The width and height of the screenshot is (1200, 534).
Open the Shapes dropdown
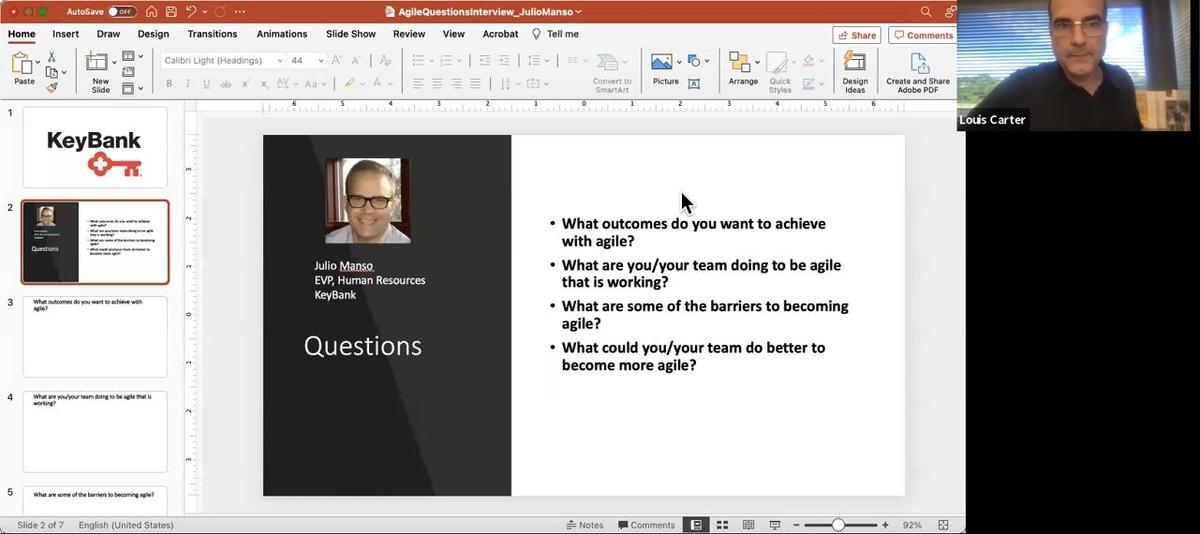(698, 61)
